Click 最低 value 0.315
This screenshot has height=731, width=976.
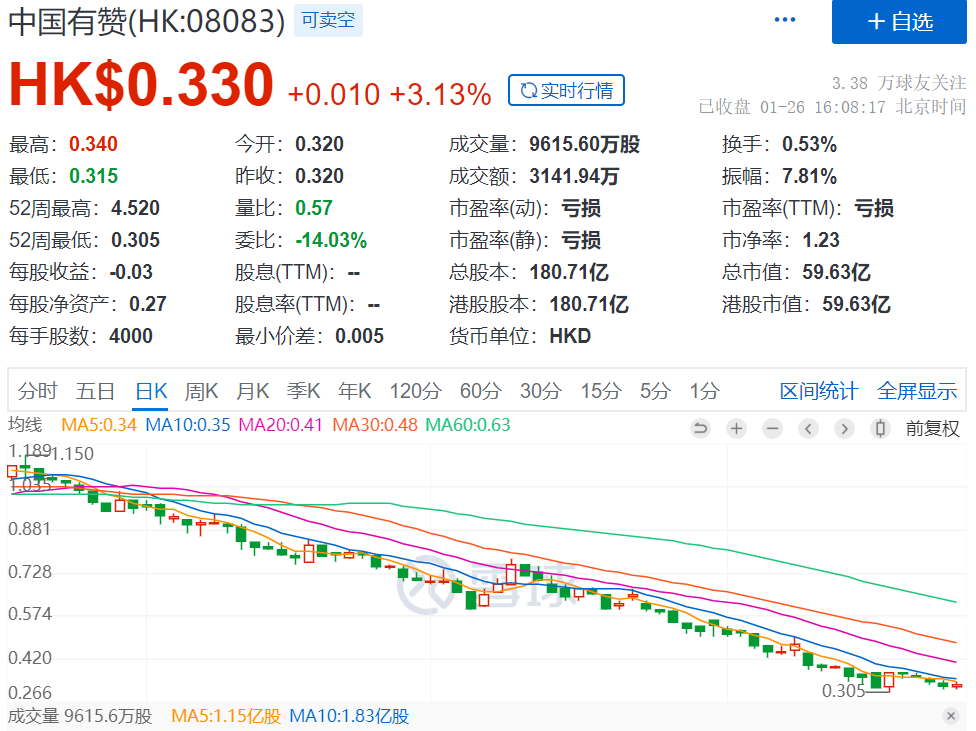tap(93, 176)
